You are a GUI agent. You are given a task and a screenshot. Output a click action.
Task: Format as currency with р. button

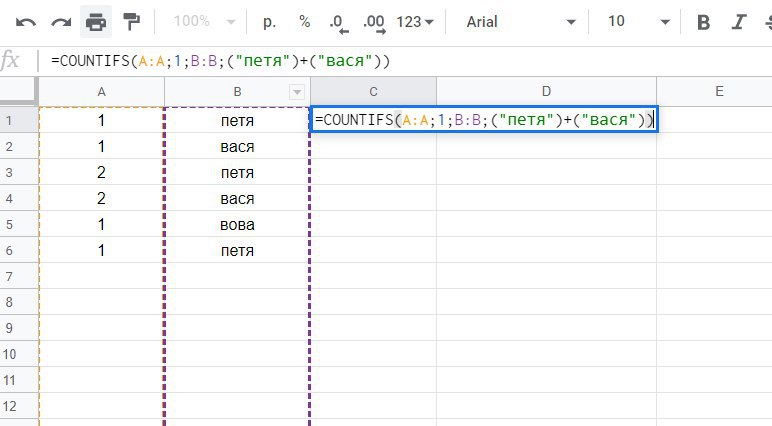[269, 22]
